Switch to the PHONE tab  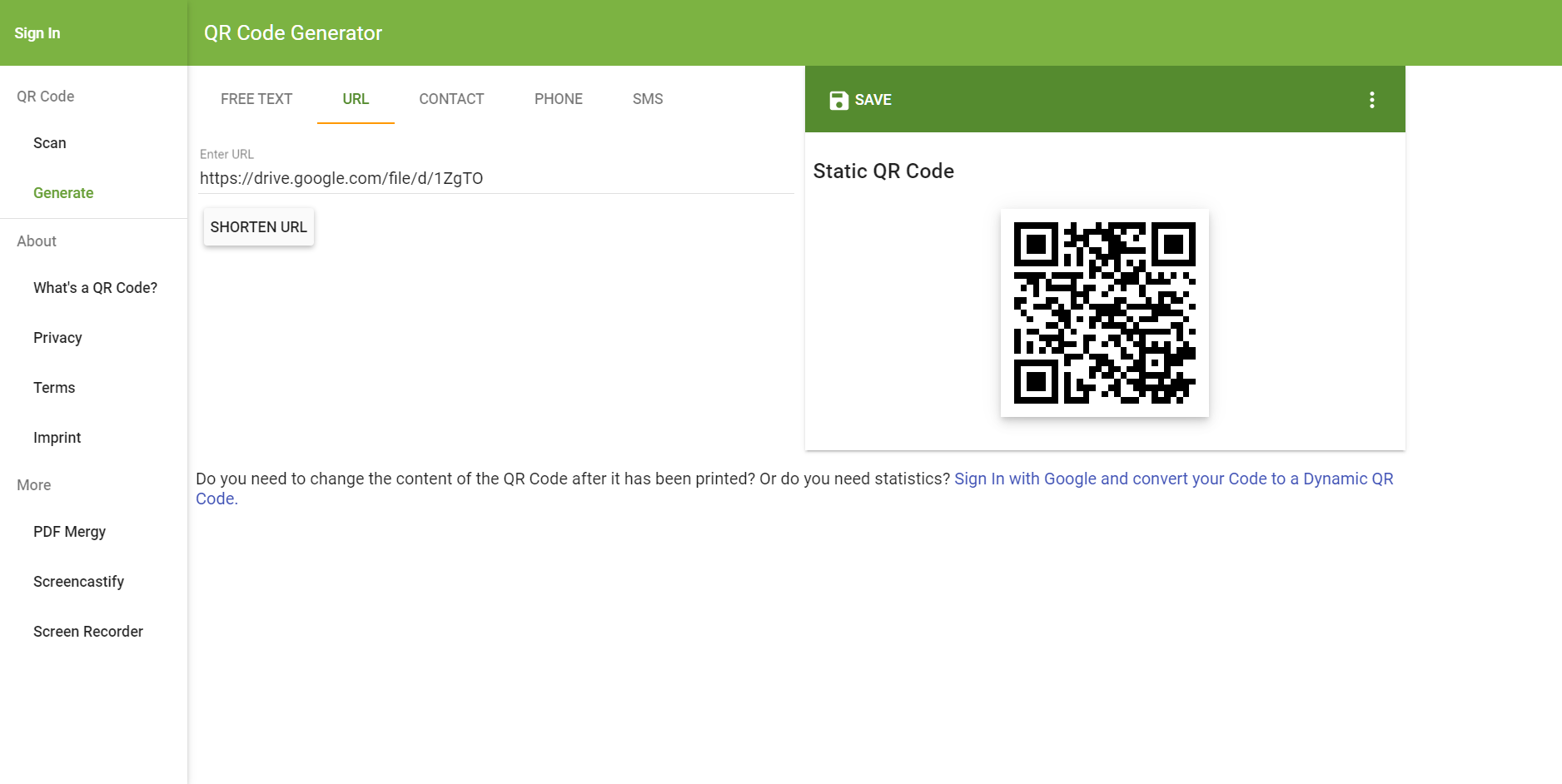coord(559,99)
